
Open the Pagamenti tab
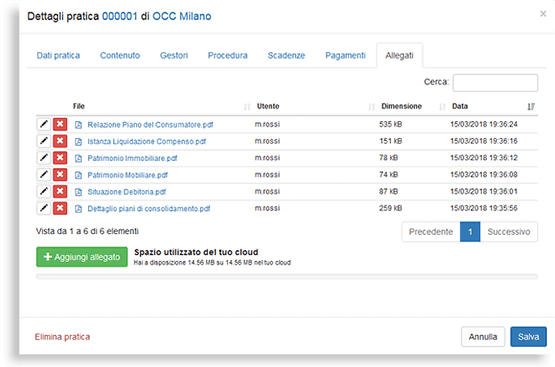(x=345, y=56)
